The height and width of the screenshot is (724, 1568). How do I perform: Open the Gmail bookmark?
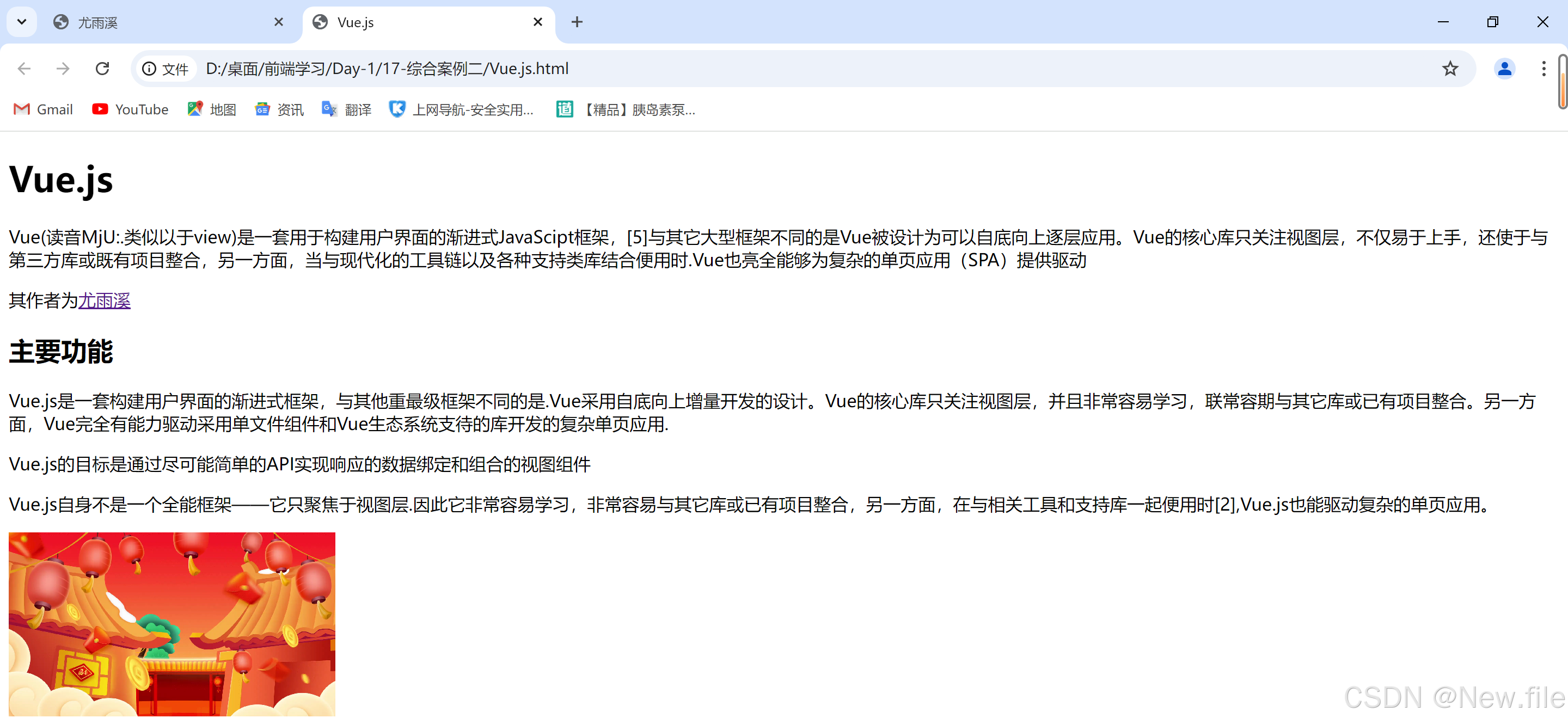(x=44, y=109)
